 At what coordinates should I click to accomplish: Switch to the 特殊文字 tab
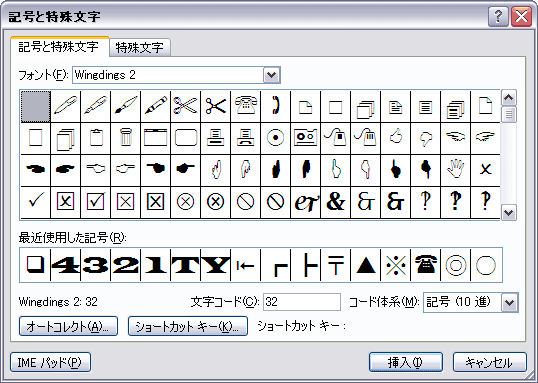[140, 48]
